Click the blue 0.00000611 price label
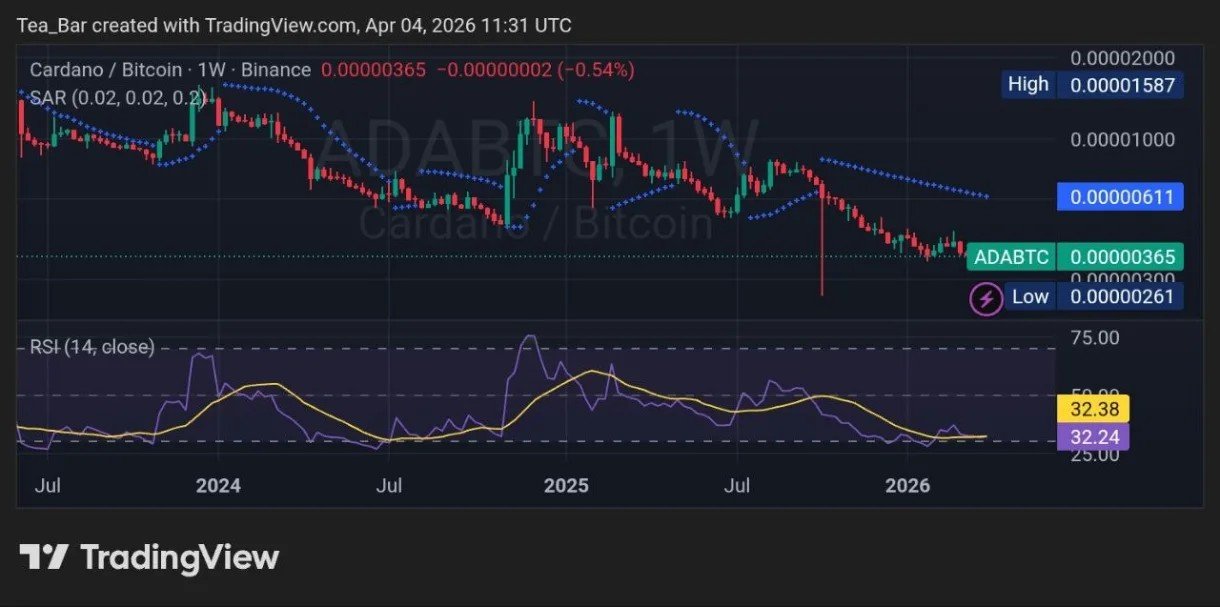The image size is (1220, 607). coord(1120,197)
